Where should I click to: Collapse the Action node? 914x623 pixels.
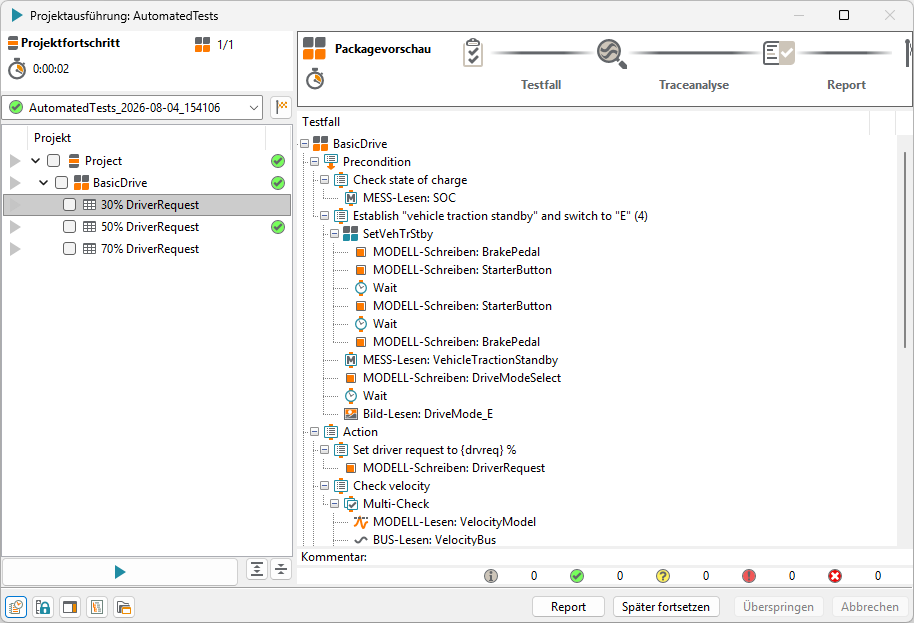(315, 432)
